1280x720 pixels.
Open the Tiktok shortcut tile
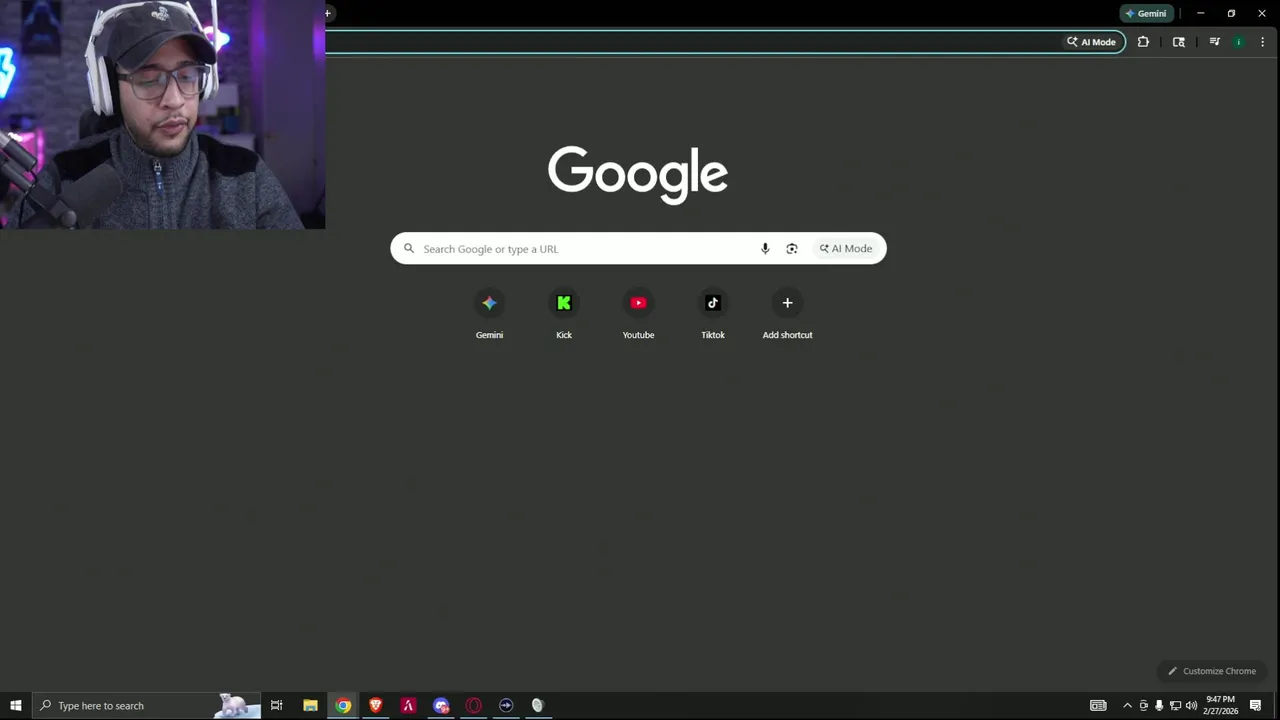[713, 314]
